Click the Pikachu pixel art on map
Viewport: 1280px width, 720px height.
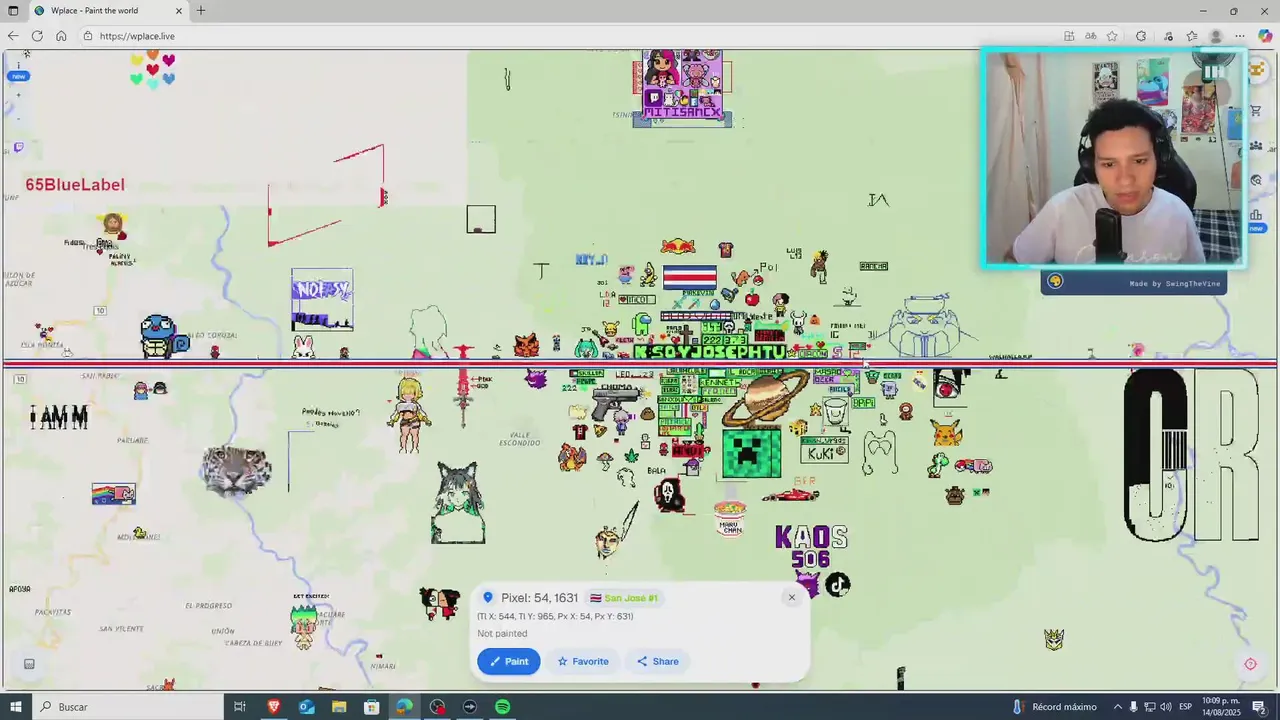point(945,430)
